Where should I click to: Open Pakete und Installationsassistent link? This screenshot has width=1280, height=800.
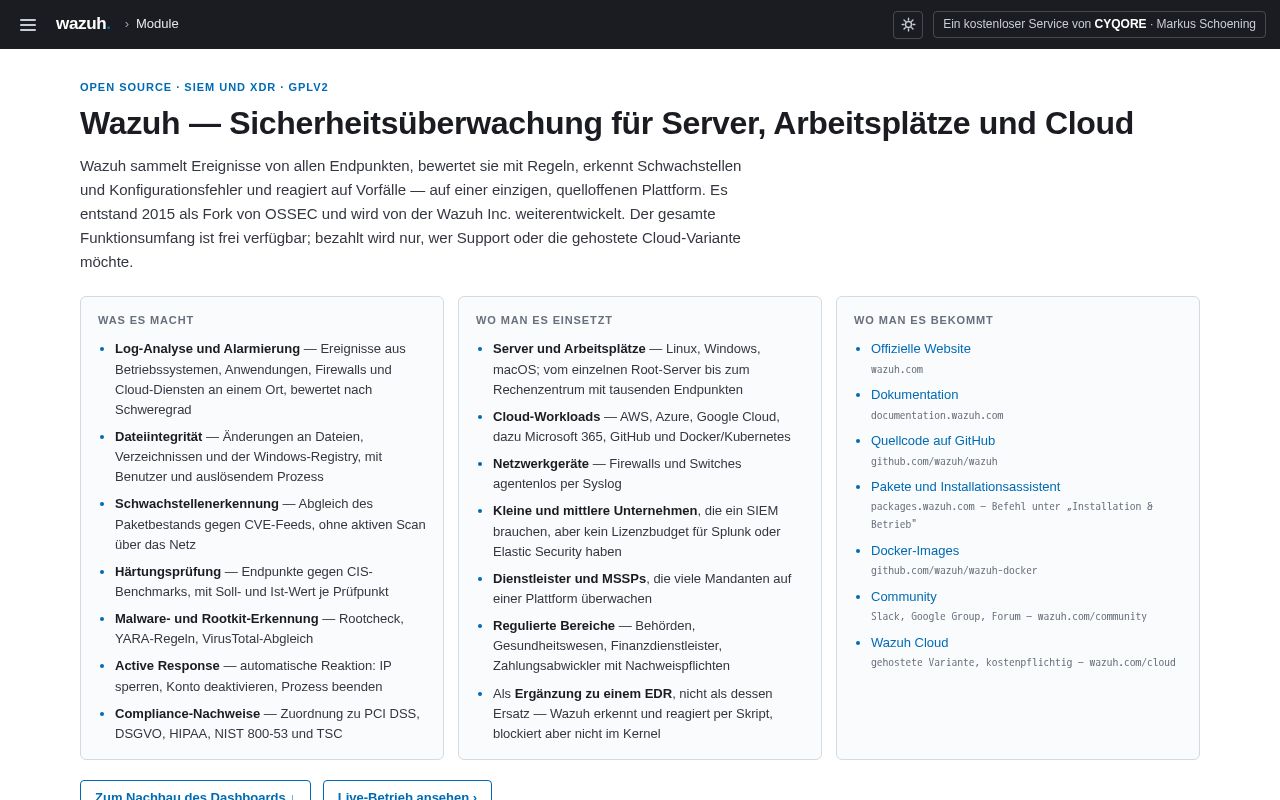(965, 487)
